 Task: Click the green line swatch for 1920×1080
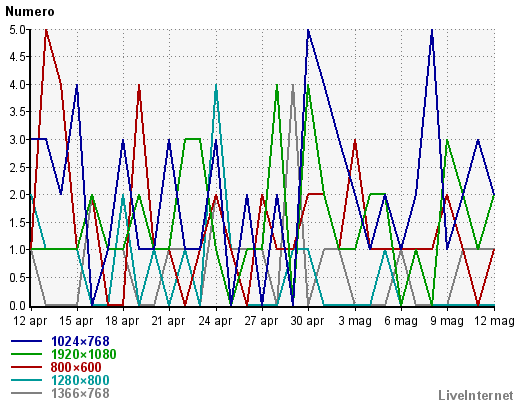click(27, 354)
